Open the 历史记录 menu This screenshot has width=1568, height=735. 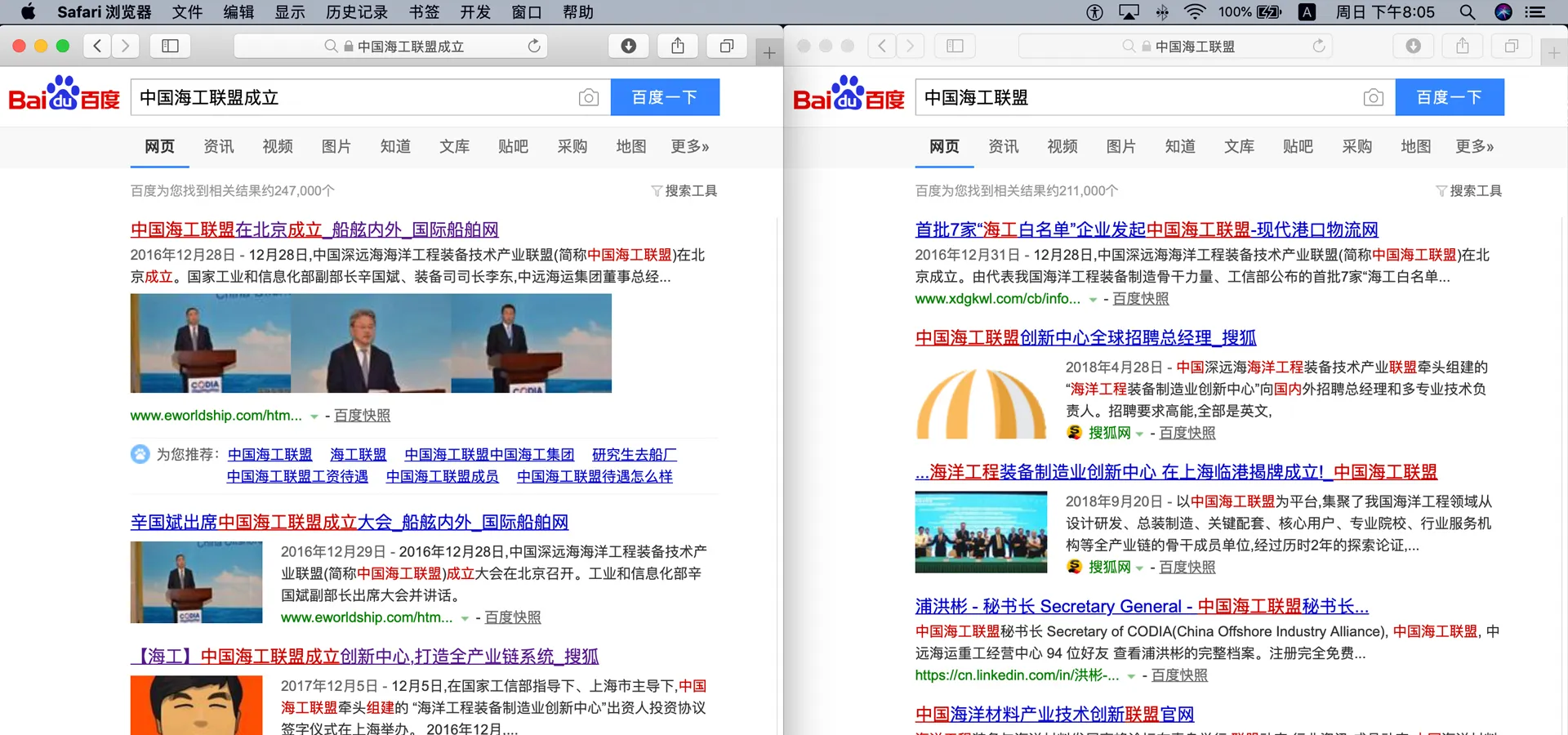point(357,12)
